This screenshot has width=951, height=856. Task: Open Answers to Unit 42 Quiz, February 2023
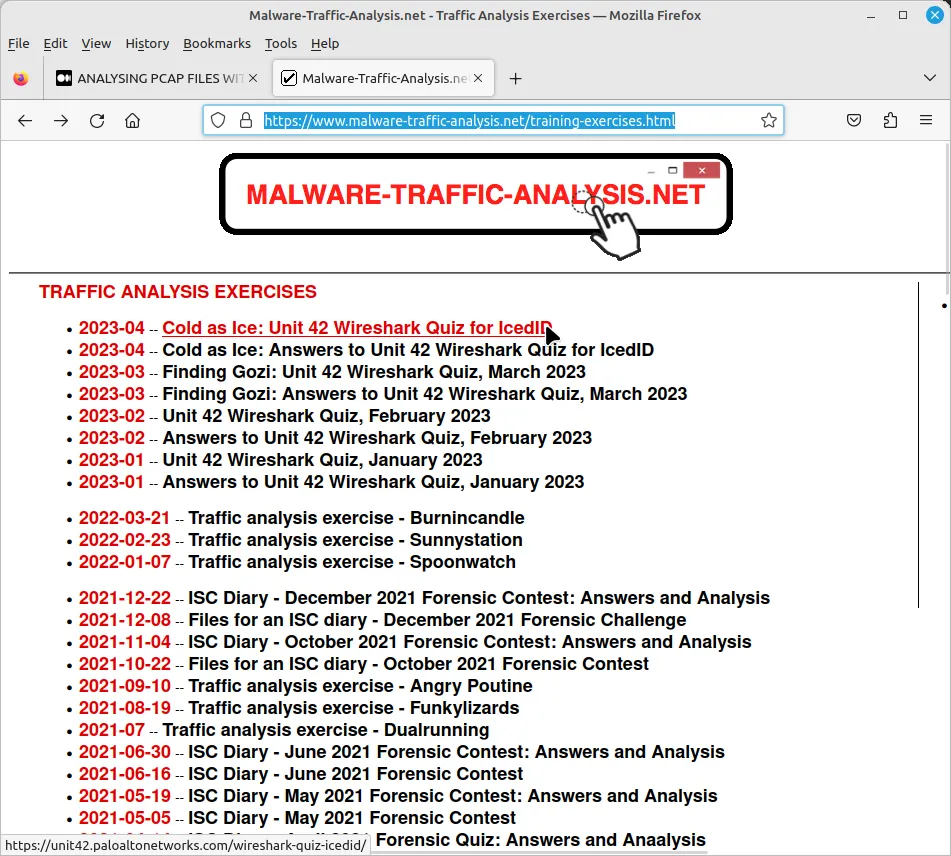pyautogui.click(x=377, y=438)
